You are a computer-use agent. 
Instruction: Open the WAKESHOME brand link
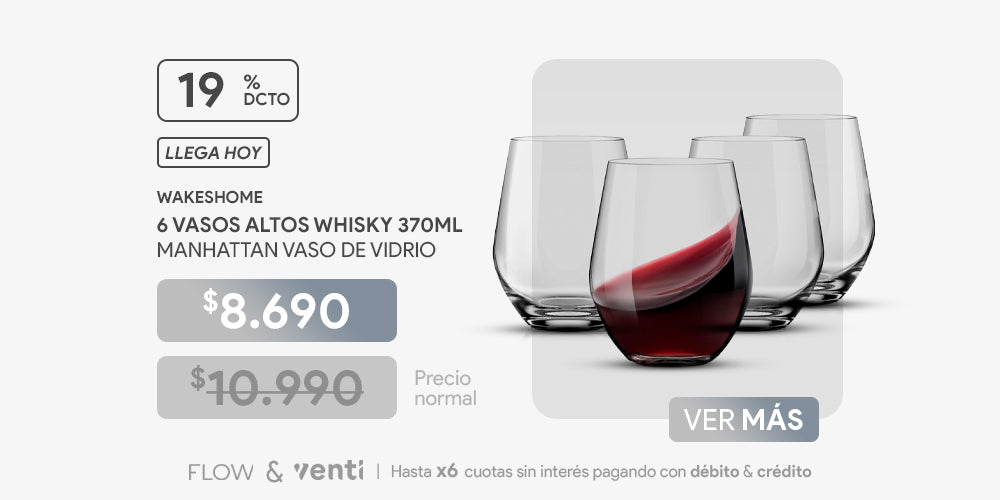210,198
